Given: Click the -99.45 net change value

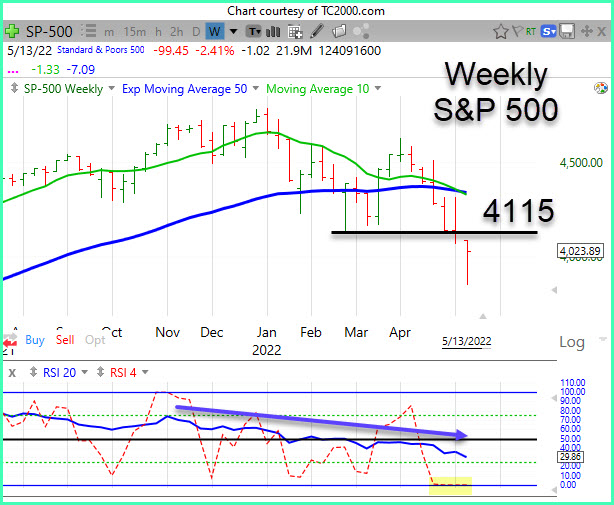Looking at the screenshot, I should [170, 50].
